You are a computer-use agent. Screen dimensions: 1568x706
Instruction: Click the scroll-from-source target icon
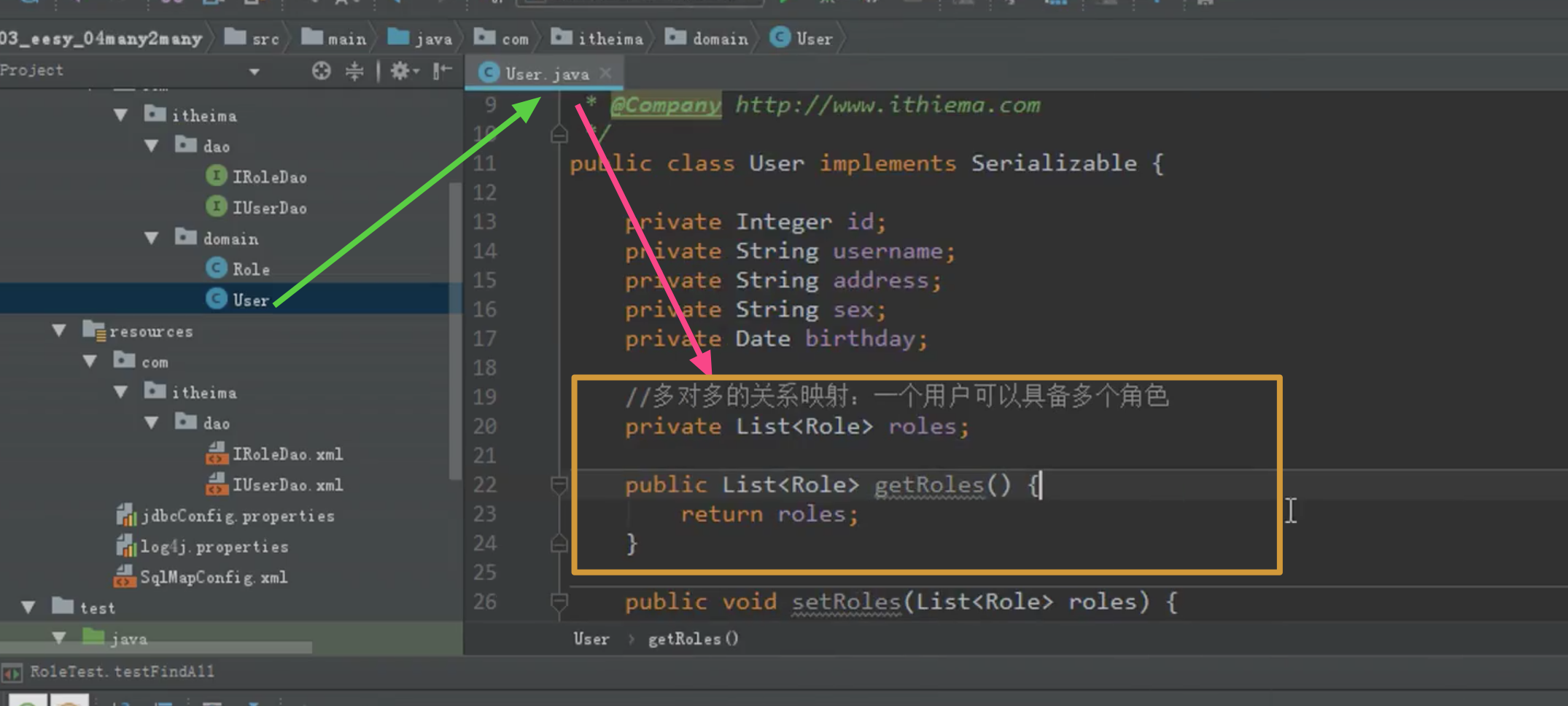[x=321, y=71]
